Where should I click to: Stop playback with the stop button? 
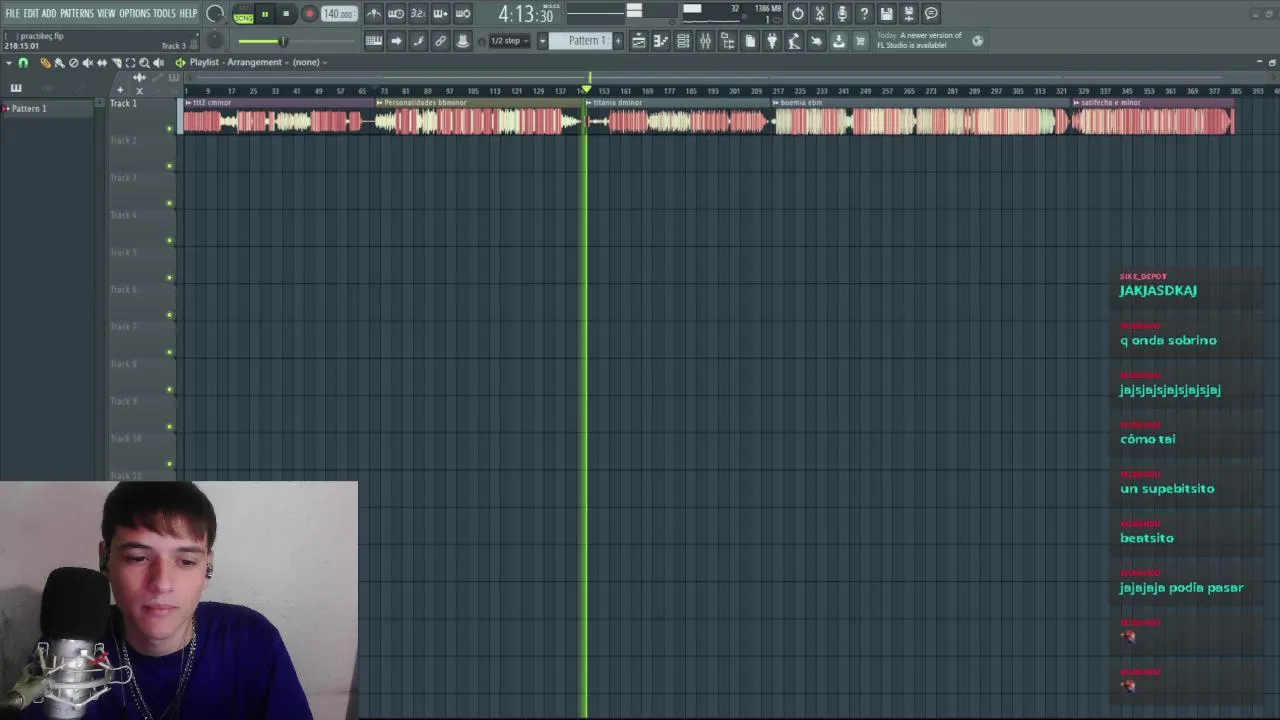(x=286, y=14)
